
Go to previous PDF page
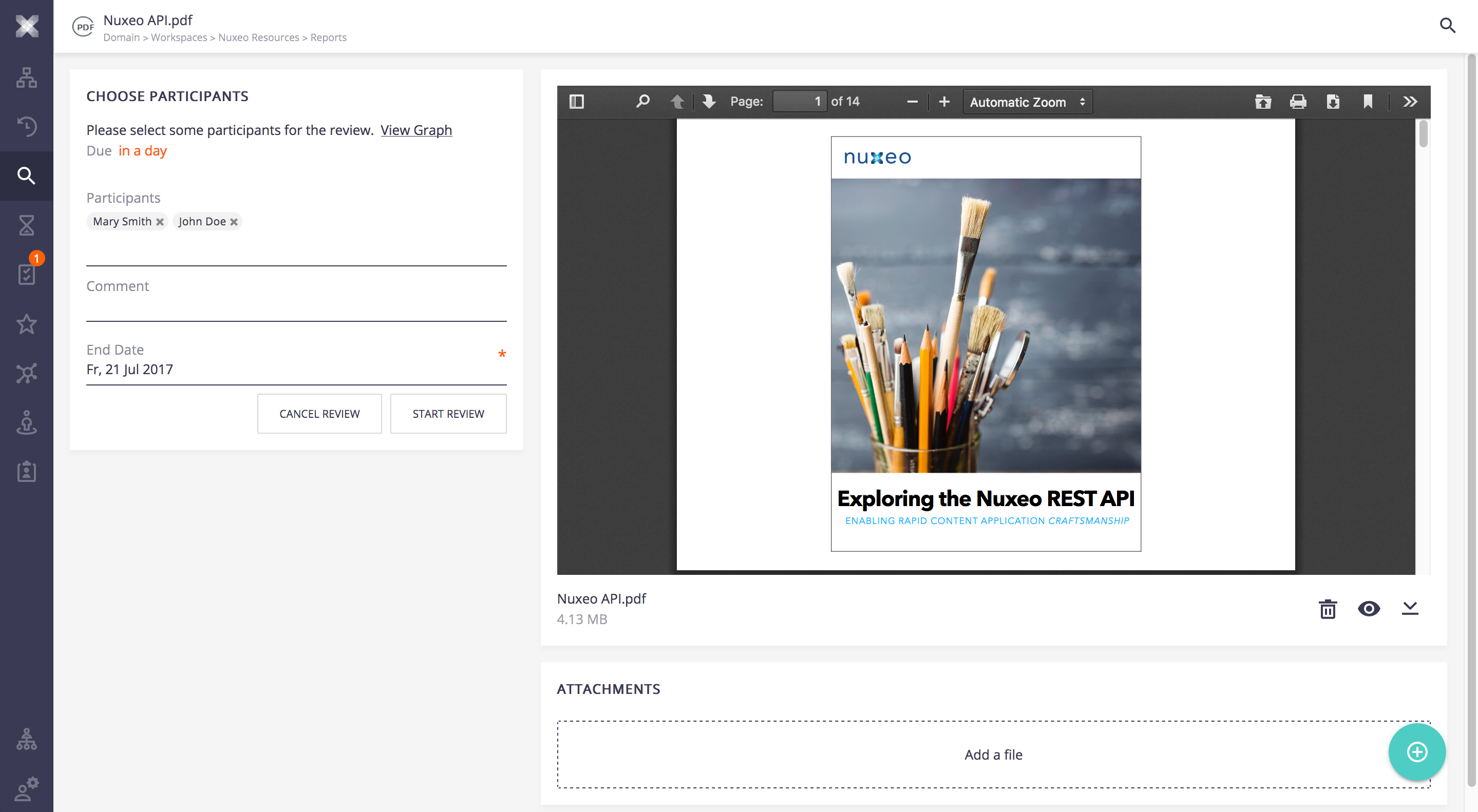[x=677, y=102]
